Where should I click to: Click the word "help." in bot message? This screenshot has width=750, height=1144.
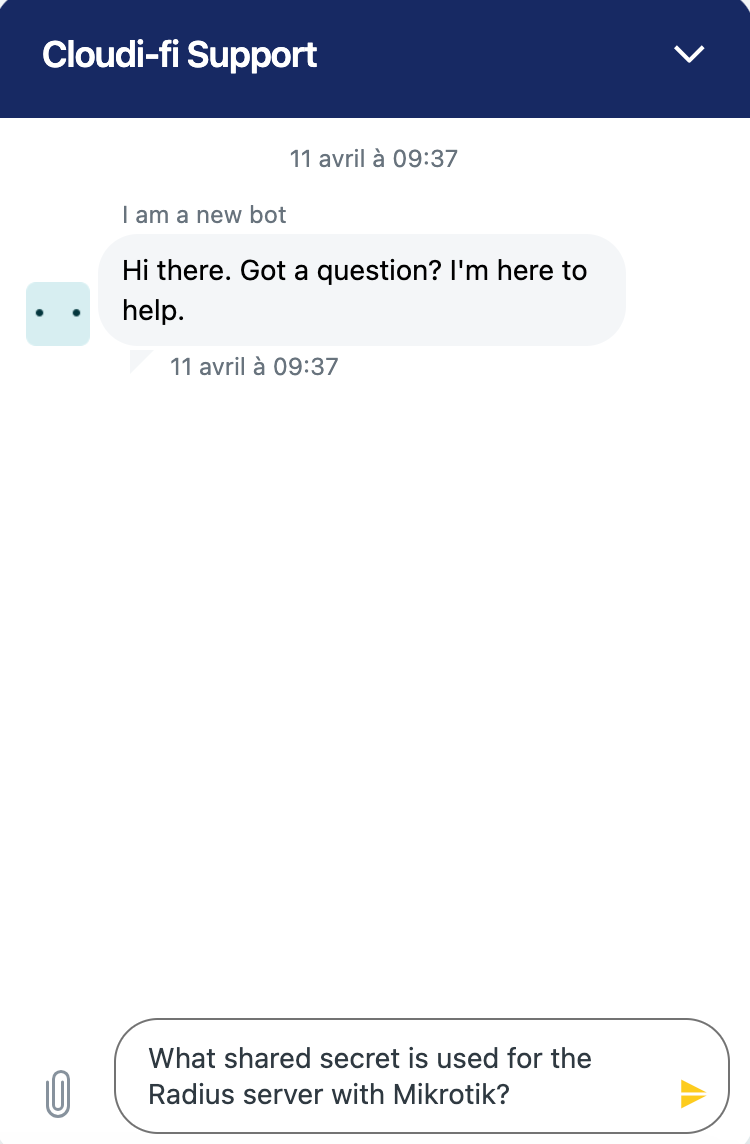[x=153, y=310]
